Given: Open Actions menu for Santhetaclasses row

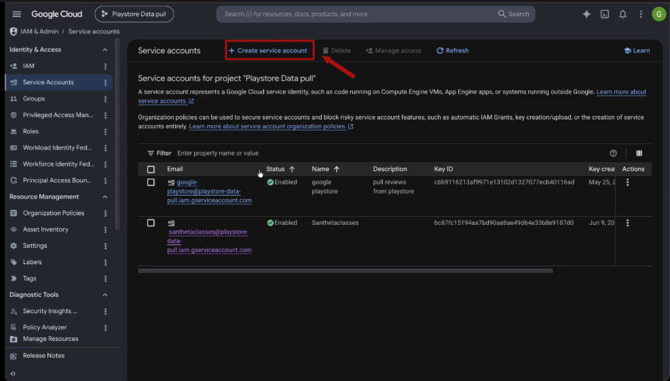Looking at the screenshot, I should [627, 223].
